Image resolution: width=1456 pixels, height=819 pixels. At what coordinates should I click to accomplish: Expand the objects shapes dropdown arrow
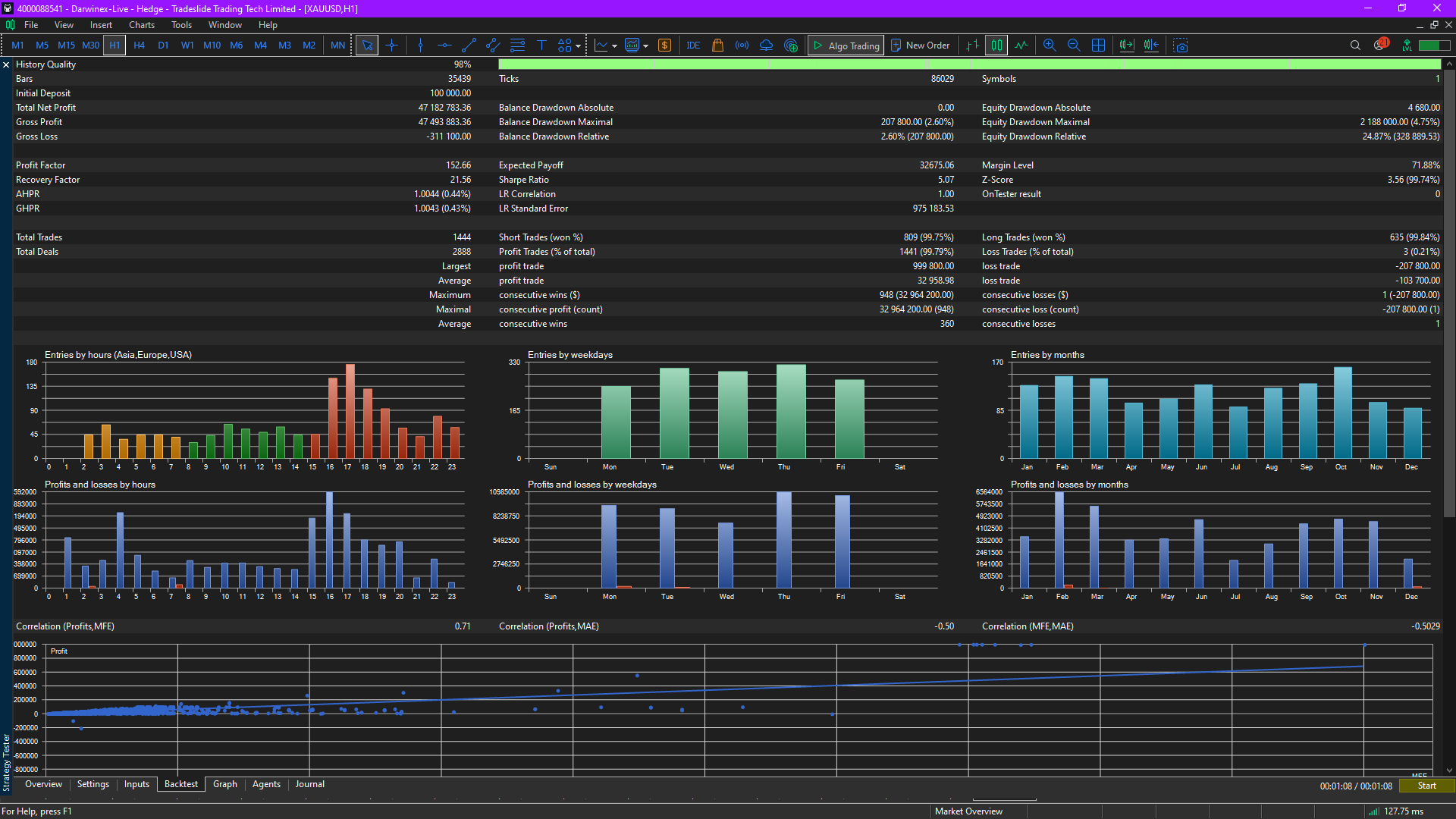[578, 46]
